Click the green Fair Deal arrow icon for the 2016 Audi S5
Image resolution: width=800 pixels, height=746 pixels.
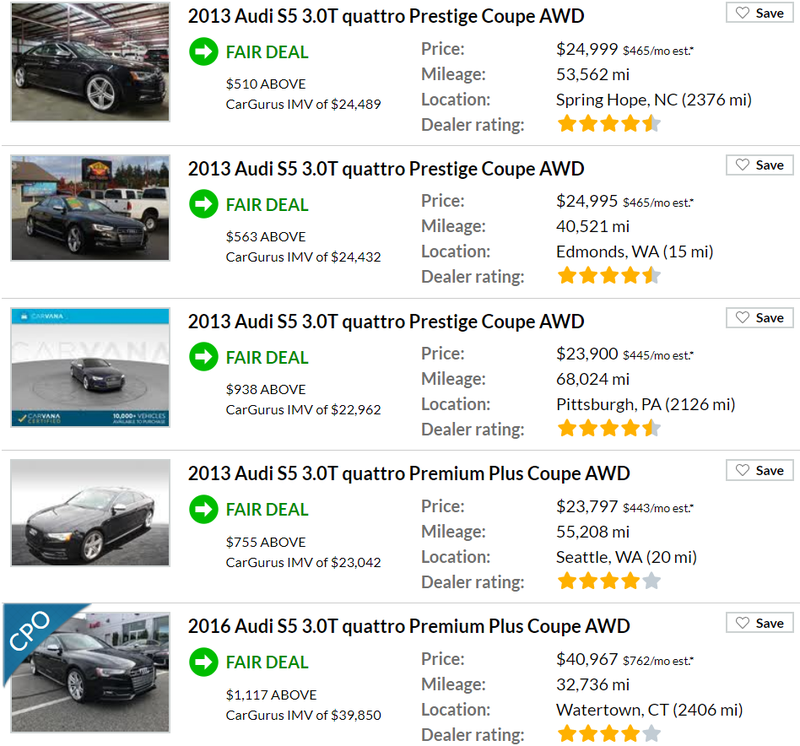(204, 662)
